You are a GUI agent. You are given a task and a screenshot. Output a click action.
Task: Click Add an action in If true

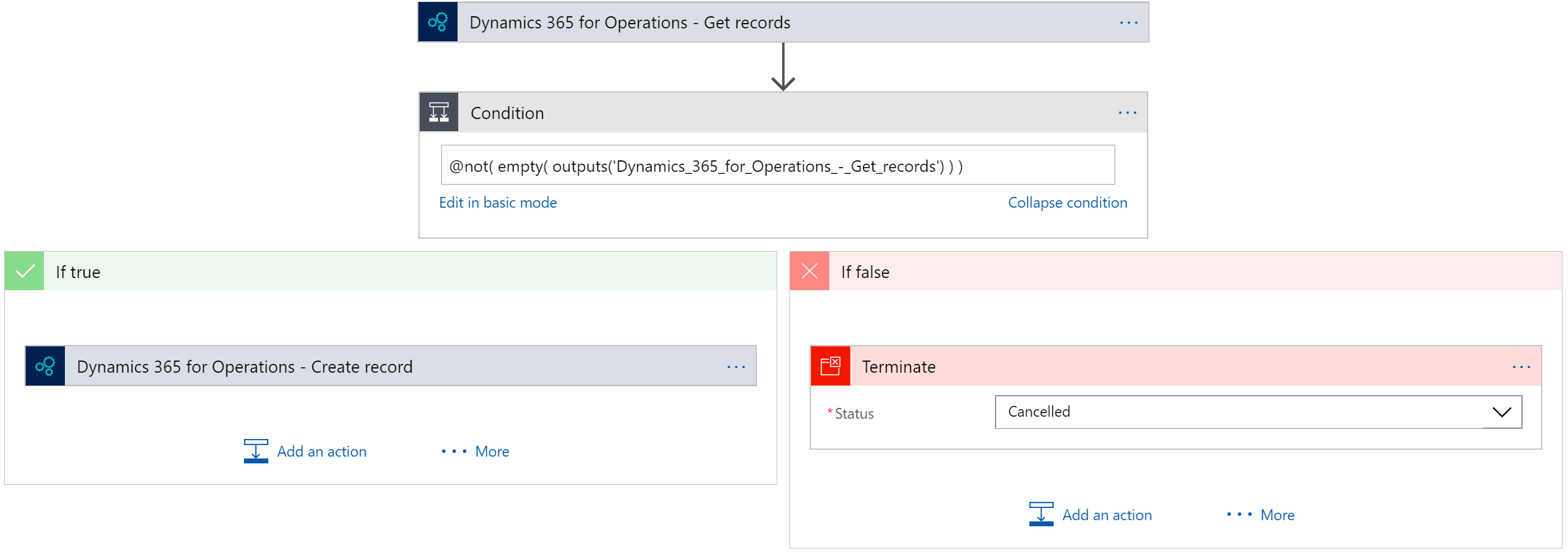pos(322,451)
